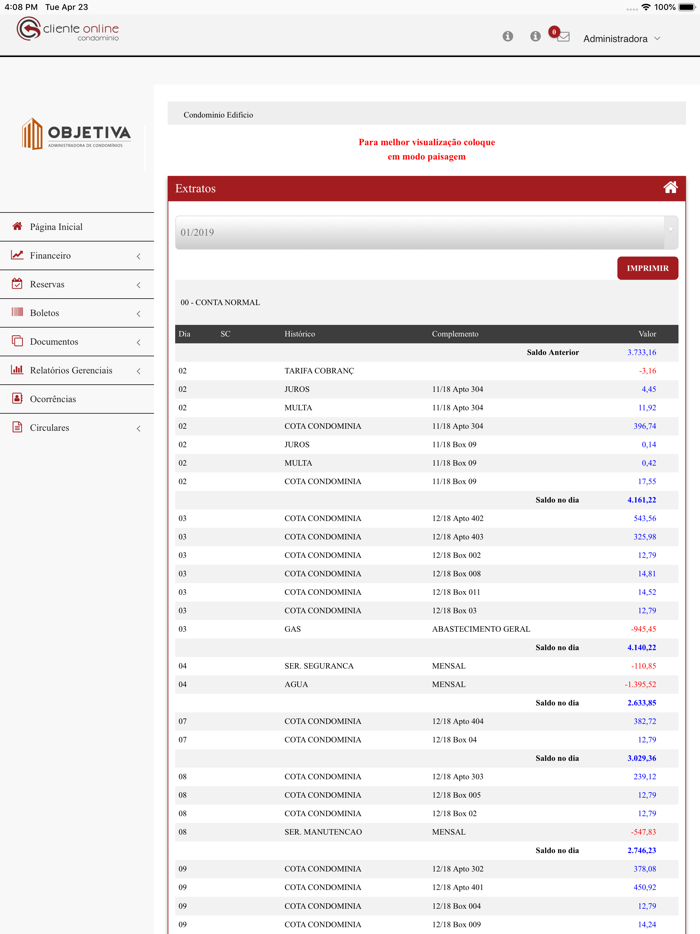The width and height of the screenshot is (700, 934).
Task: Select the SER. SEGURANCA entry
Action: point(319,666)
